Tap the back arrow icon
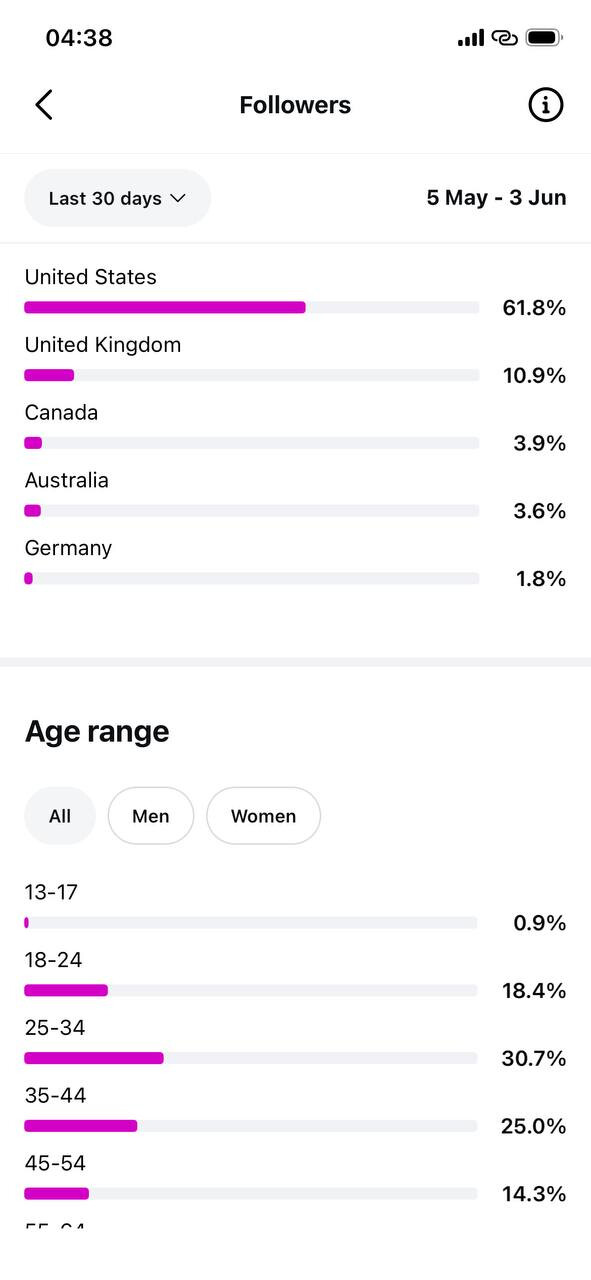The height and width of the screenshot is (1280, 591). click(x=43, y=105)
